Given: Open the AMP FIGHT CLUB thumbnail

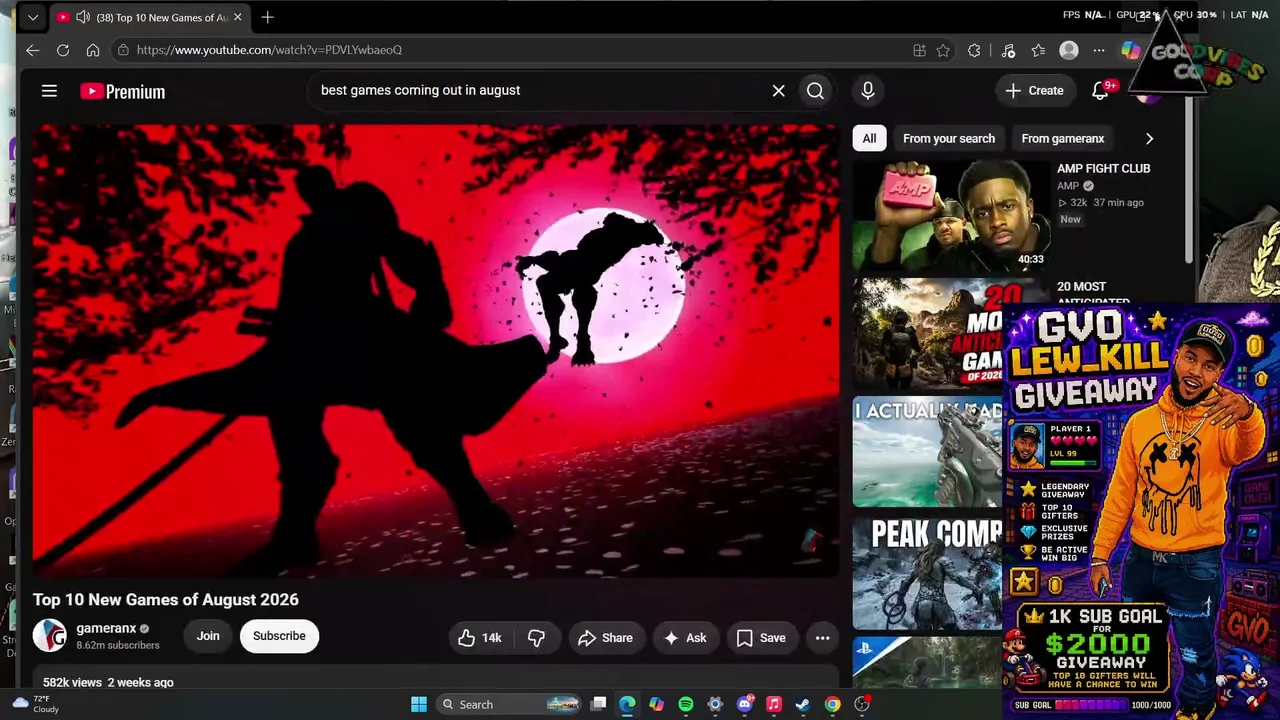Looking at the screenshot, I should click(x=951, y=216).
